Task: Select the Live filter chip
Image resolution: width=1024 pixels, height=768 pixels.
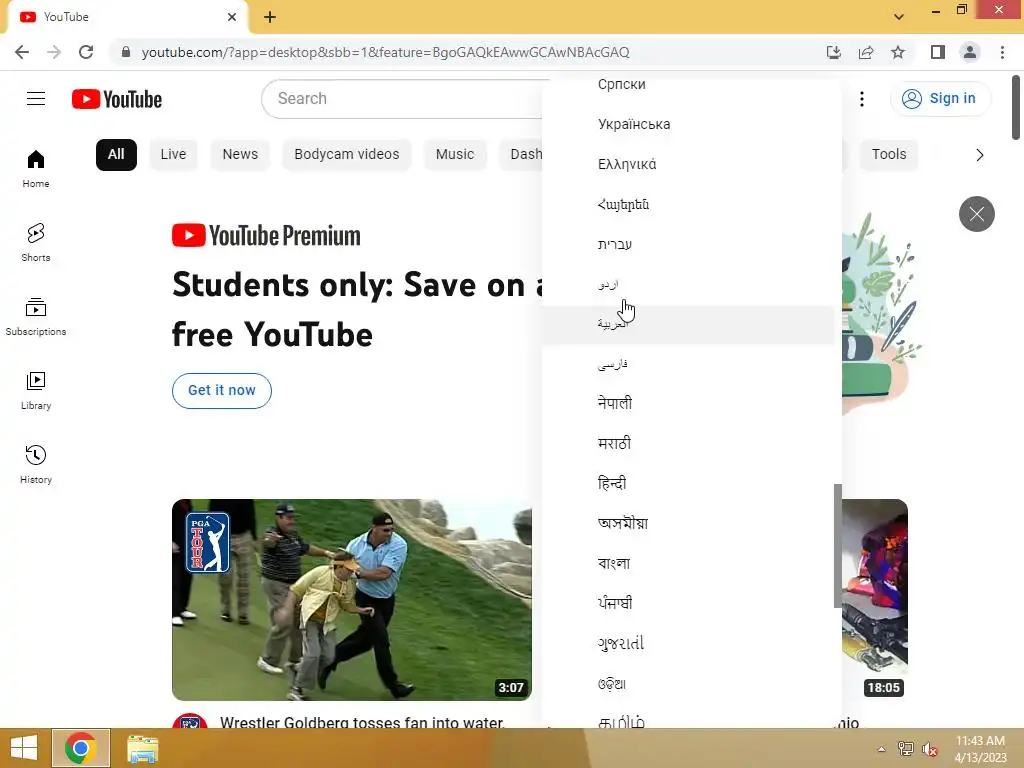Action: tap(173, 155)
